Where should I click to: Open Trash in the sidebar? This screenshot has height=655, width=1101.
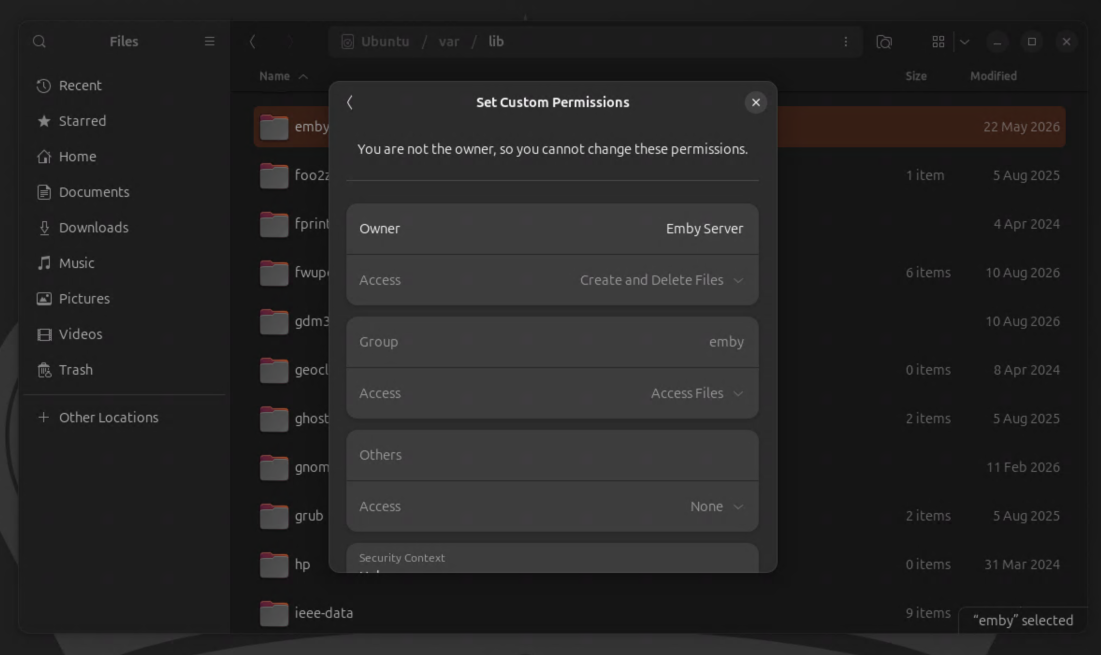[x=124, y=370]
